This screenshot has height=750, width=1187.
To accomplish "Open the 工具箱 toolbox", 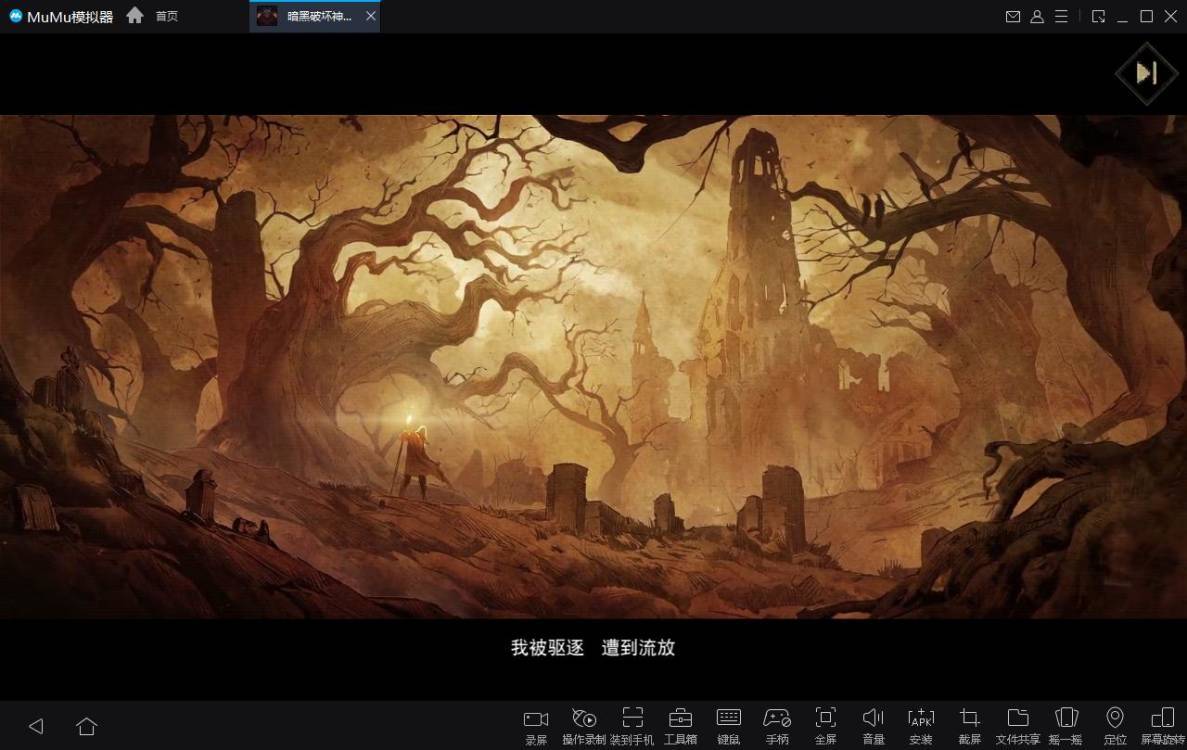I will 680,727.
